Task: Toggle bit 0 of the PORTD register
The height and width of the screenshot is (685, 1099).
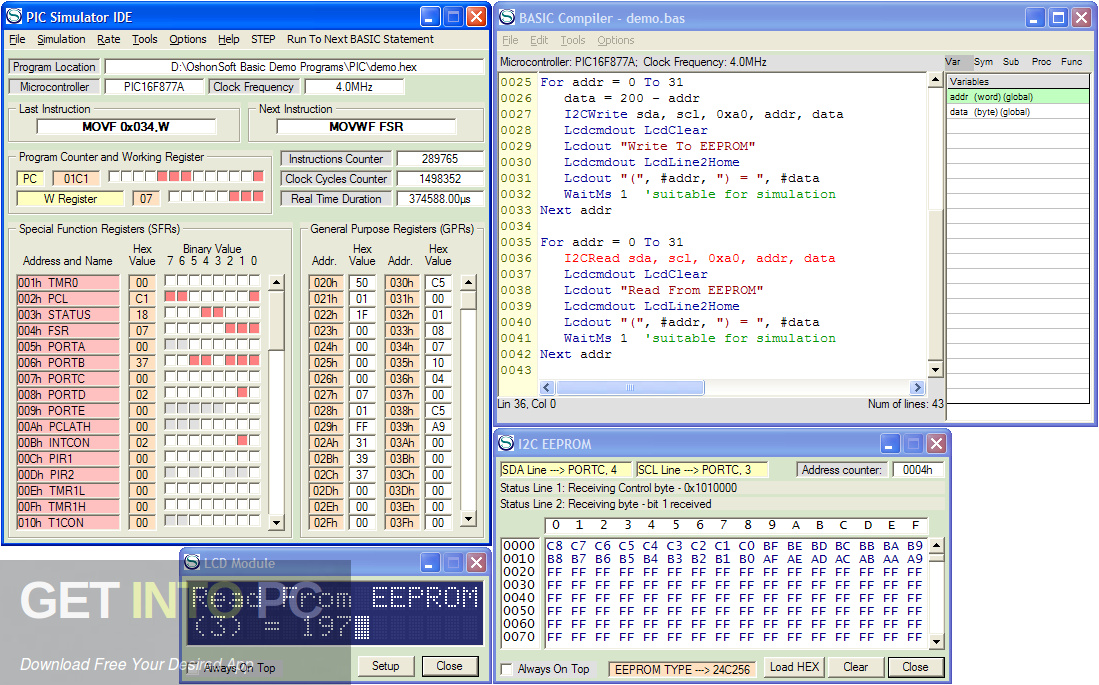Action: [x=254, y=393]
